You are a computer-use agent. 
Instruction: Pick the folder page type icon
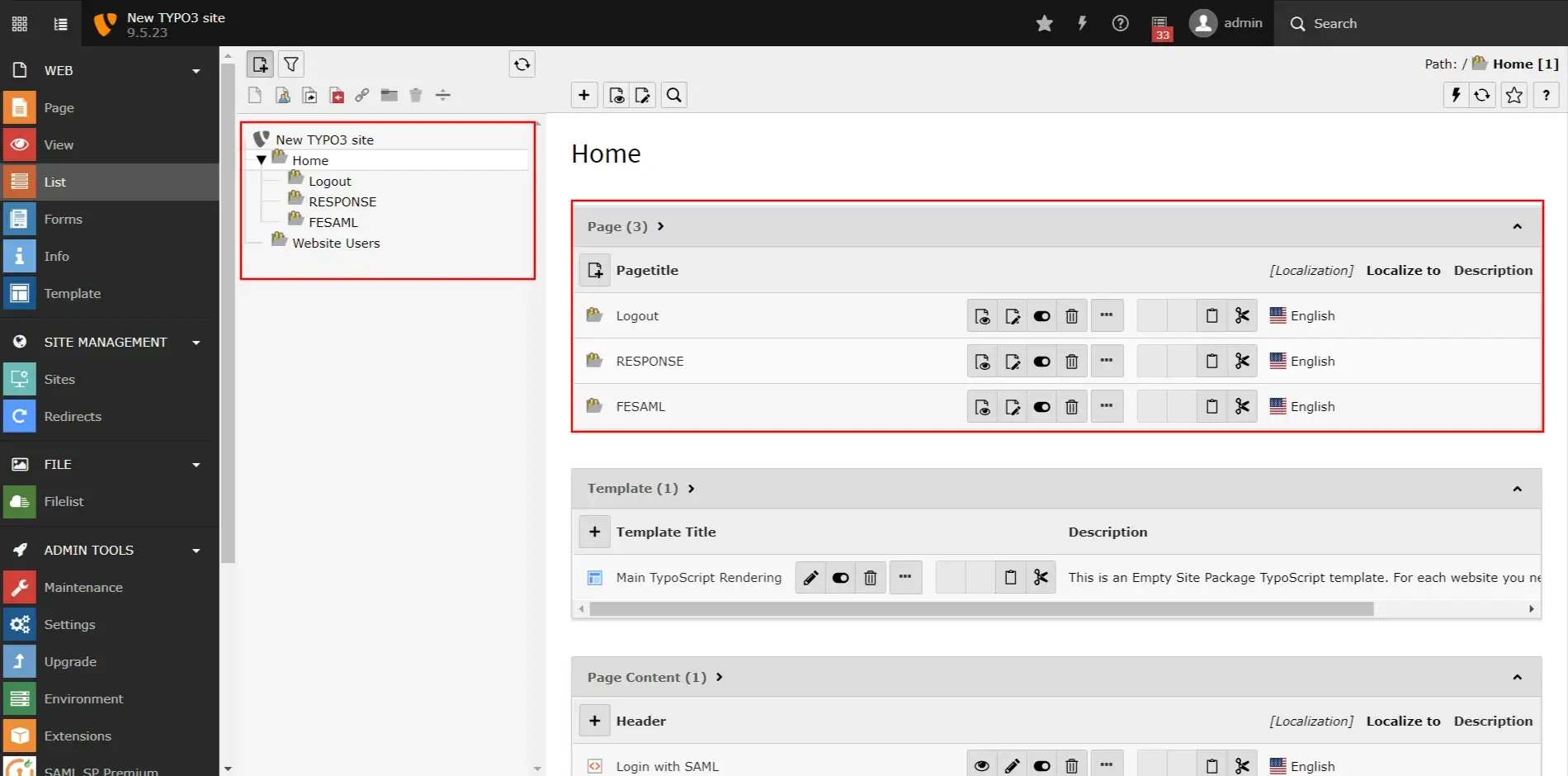pos(390,96)
